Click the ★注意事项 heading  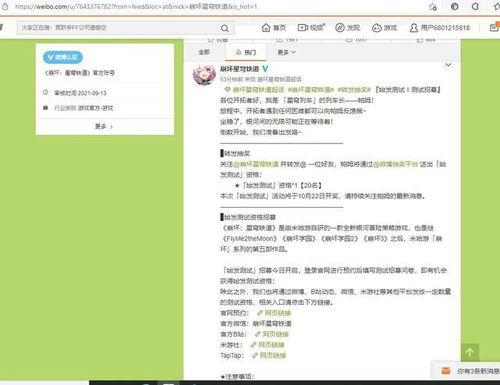pyautogui.click(x=237, y=377)
